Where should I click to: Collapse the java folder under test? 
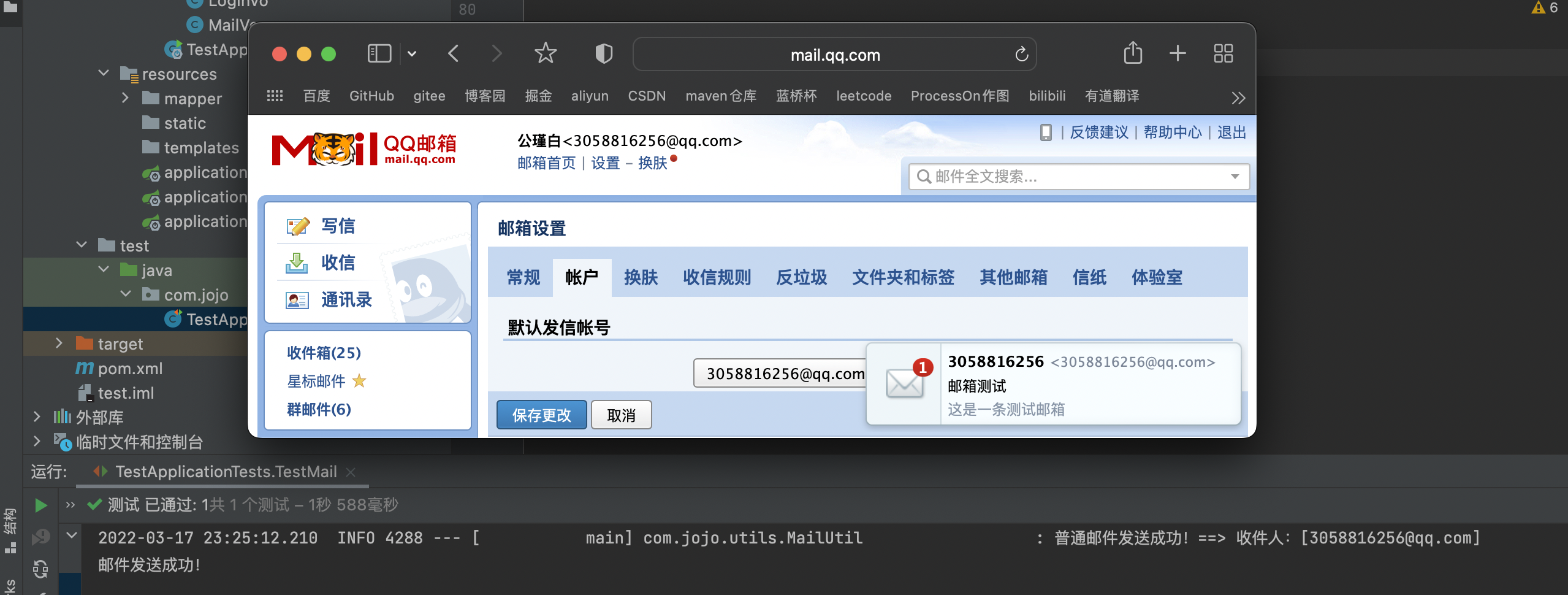(104, 270)
